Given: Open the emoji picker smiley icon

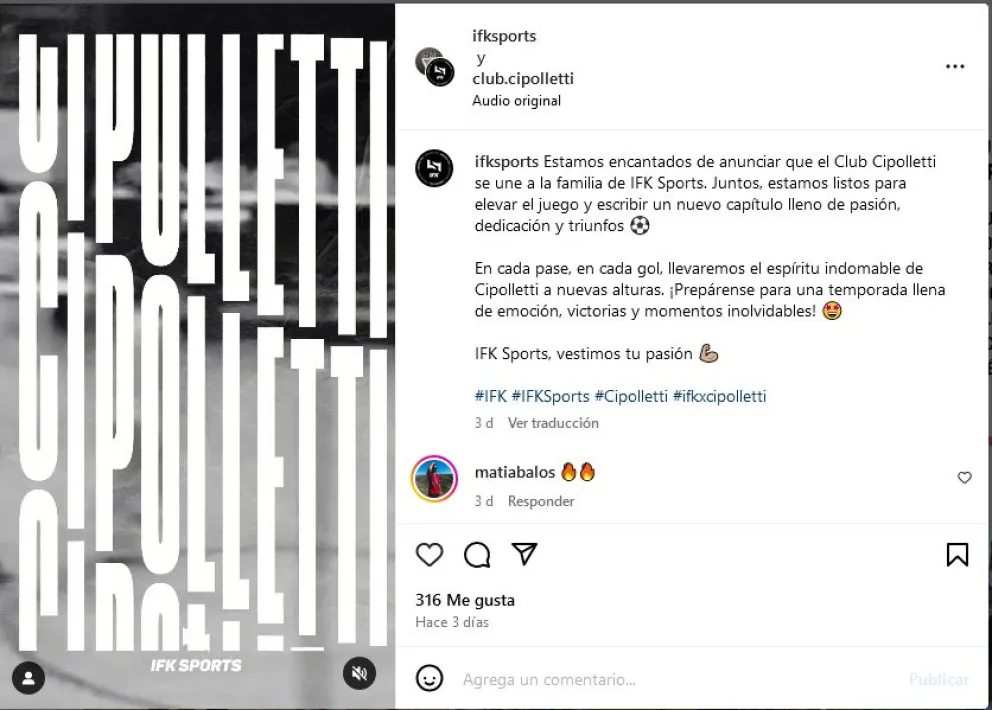Looking at the screenshot, I should click(x=429, y=678).
